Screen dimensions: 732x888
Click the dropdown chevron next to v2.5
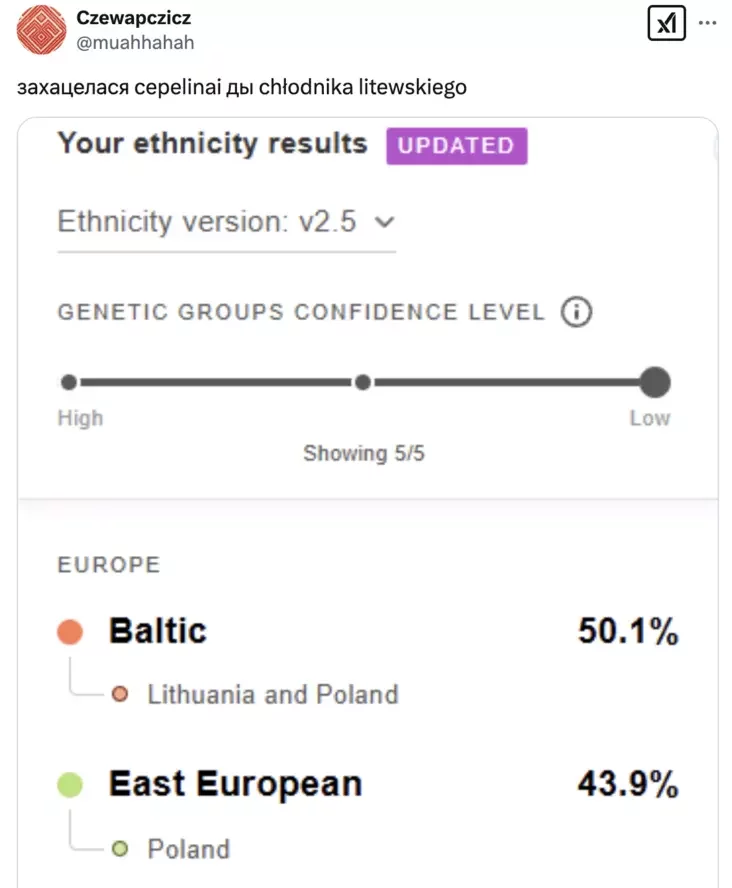pyautogui.click(x=384, y=222)
